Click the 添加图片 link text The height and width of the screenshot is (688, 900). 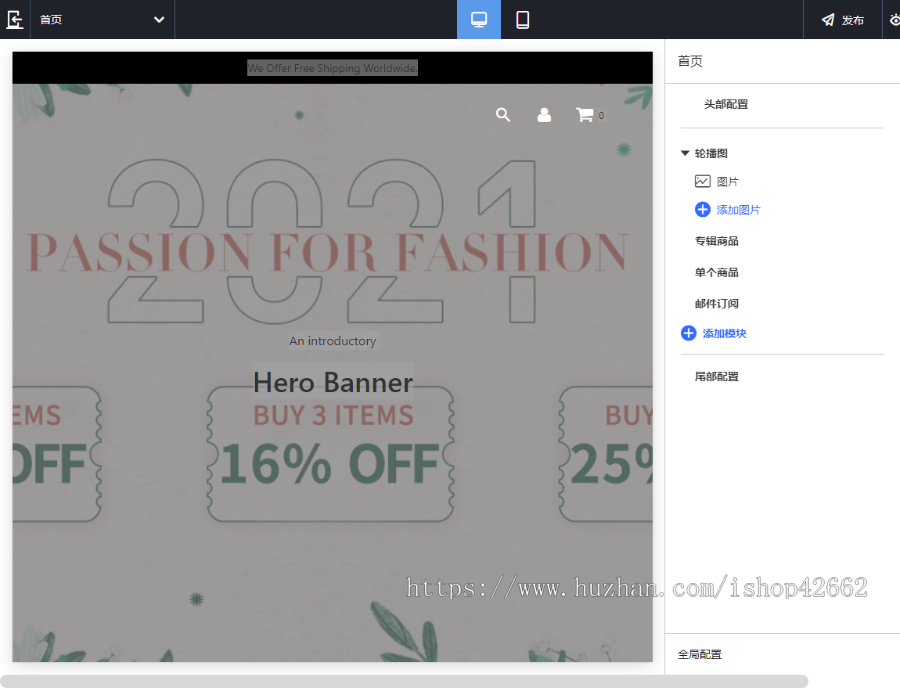(738, 210)
